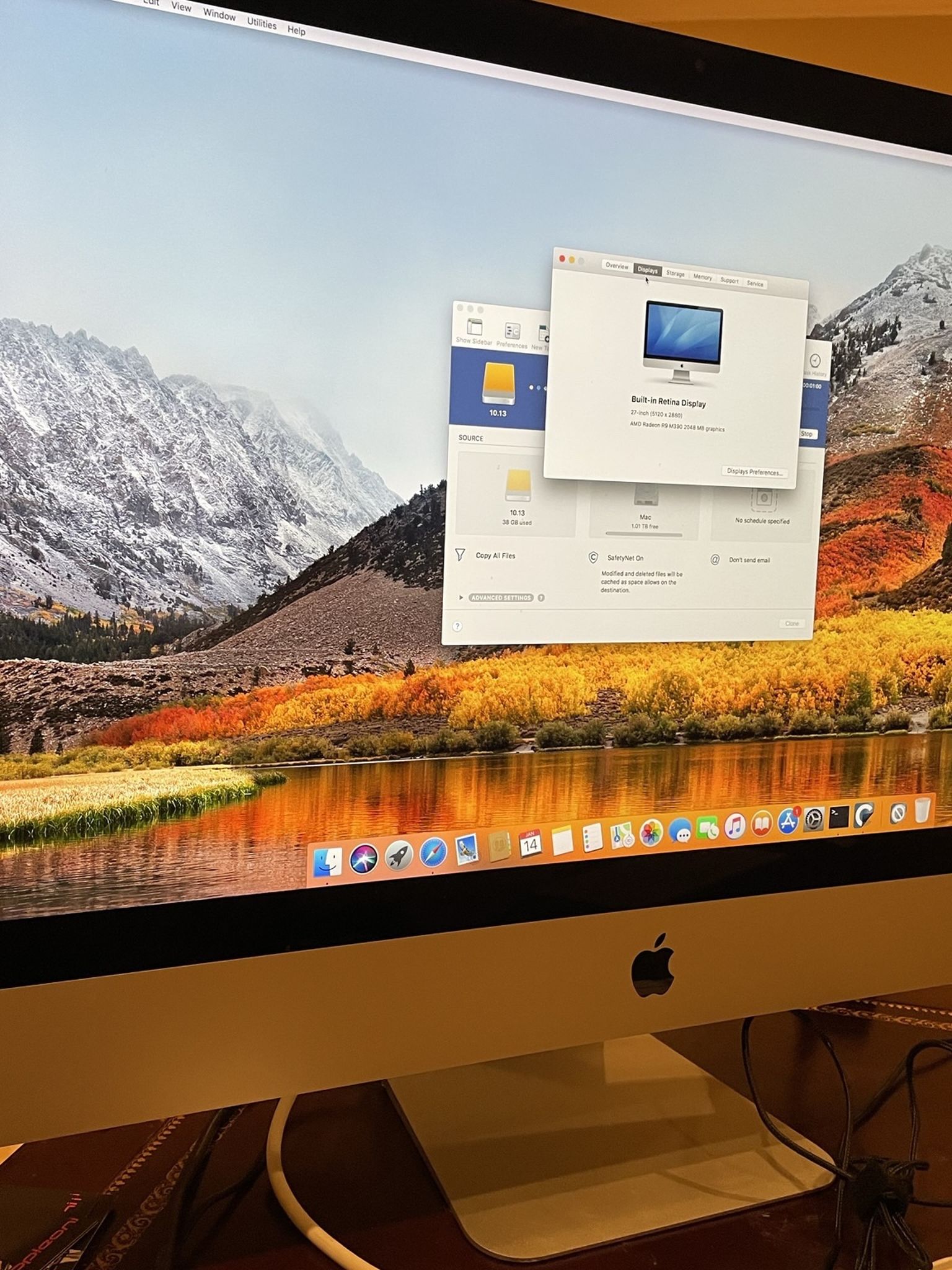The width and height of the screenshot is (952, 1270).
Task: Open Calendar showing JAN 14
Action: (531, 844)
